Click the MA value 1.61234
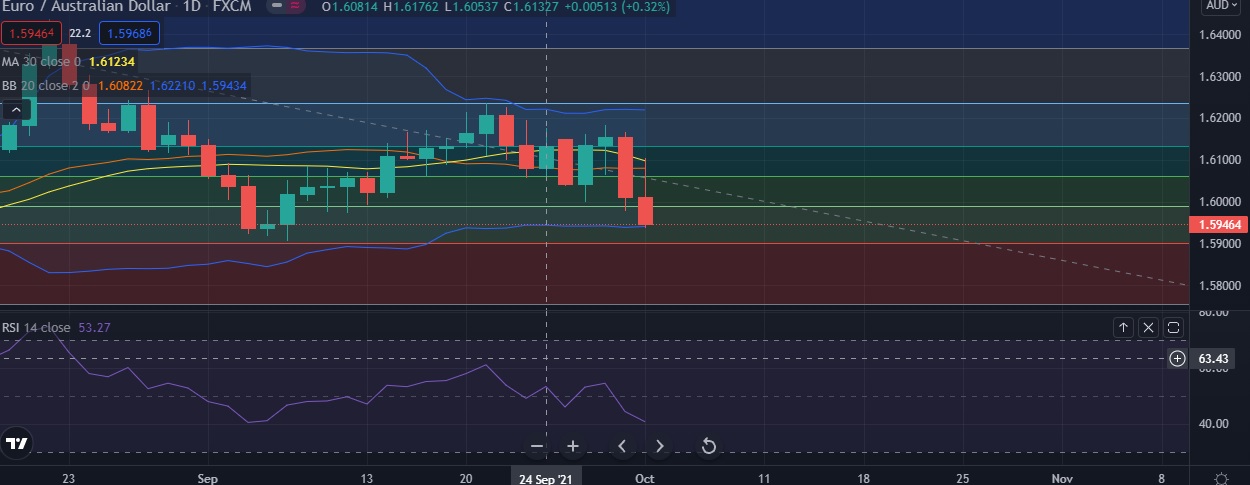This screenshot has height=485, width=1250. pos(112,62)
